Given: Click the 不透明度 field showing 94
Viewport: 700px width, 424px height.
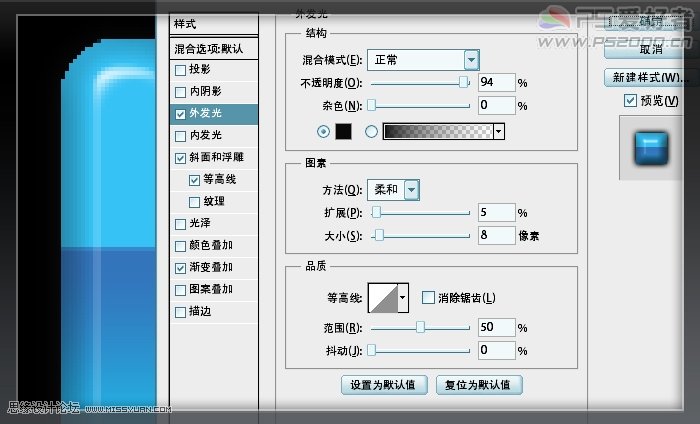Looking at the screenshot, I should click(496, 83).
